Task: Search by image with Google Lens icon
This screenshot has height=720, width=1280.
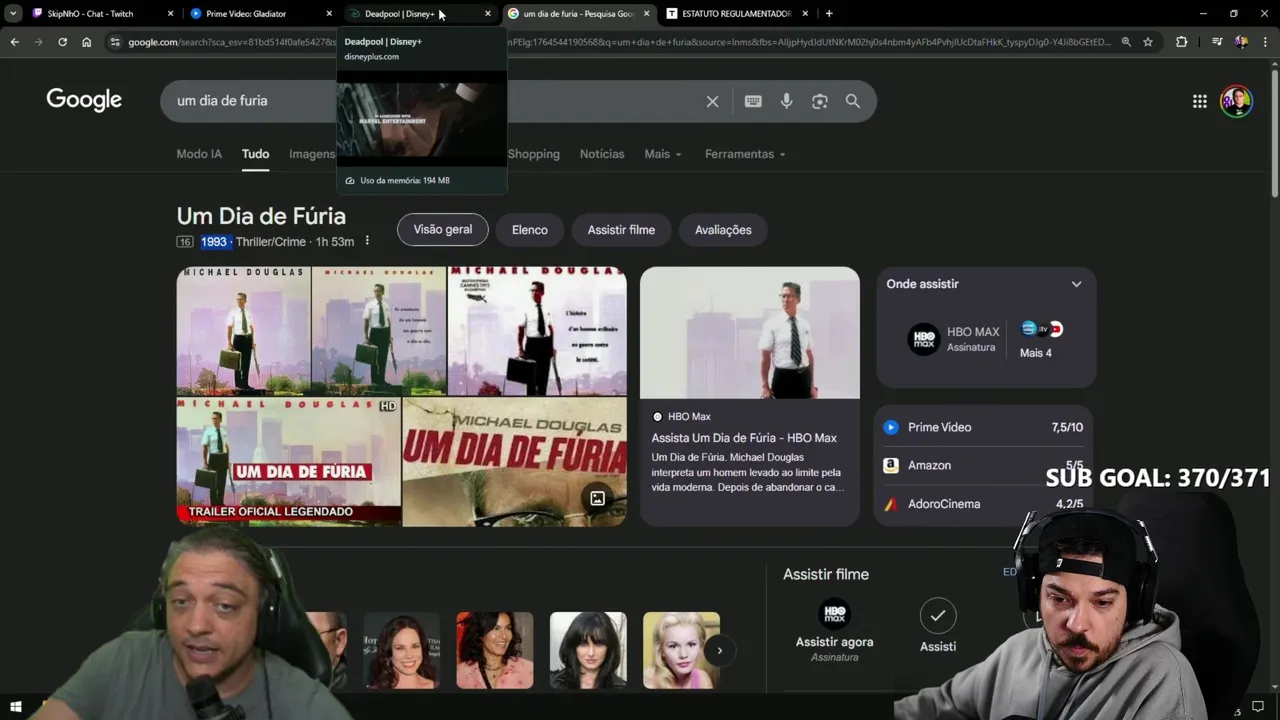Action: tap(819, 101)
